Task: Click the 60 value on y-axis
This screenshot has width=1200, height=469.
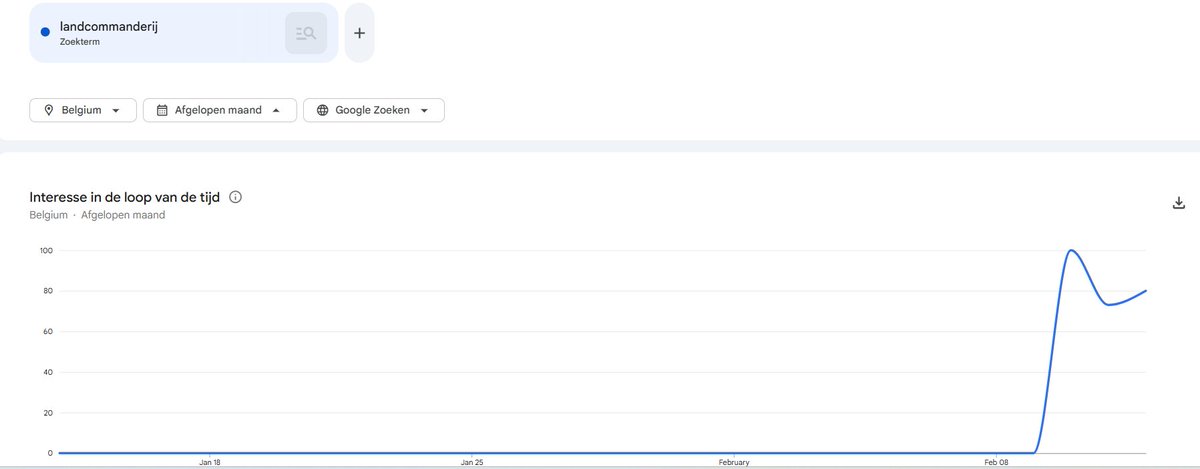Action: [48, 332]
